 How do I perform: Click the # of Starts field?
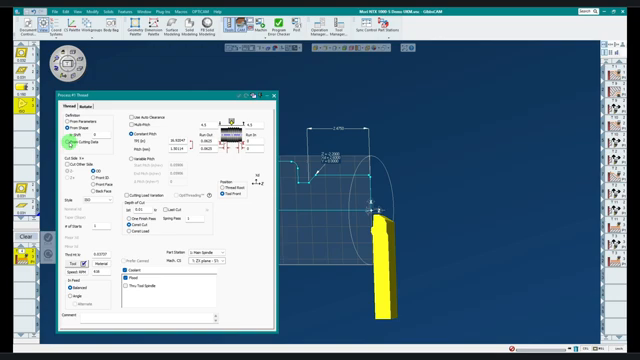coord(101,226)
